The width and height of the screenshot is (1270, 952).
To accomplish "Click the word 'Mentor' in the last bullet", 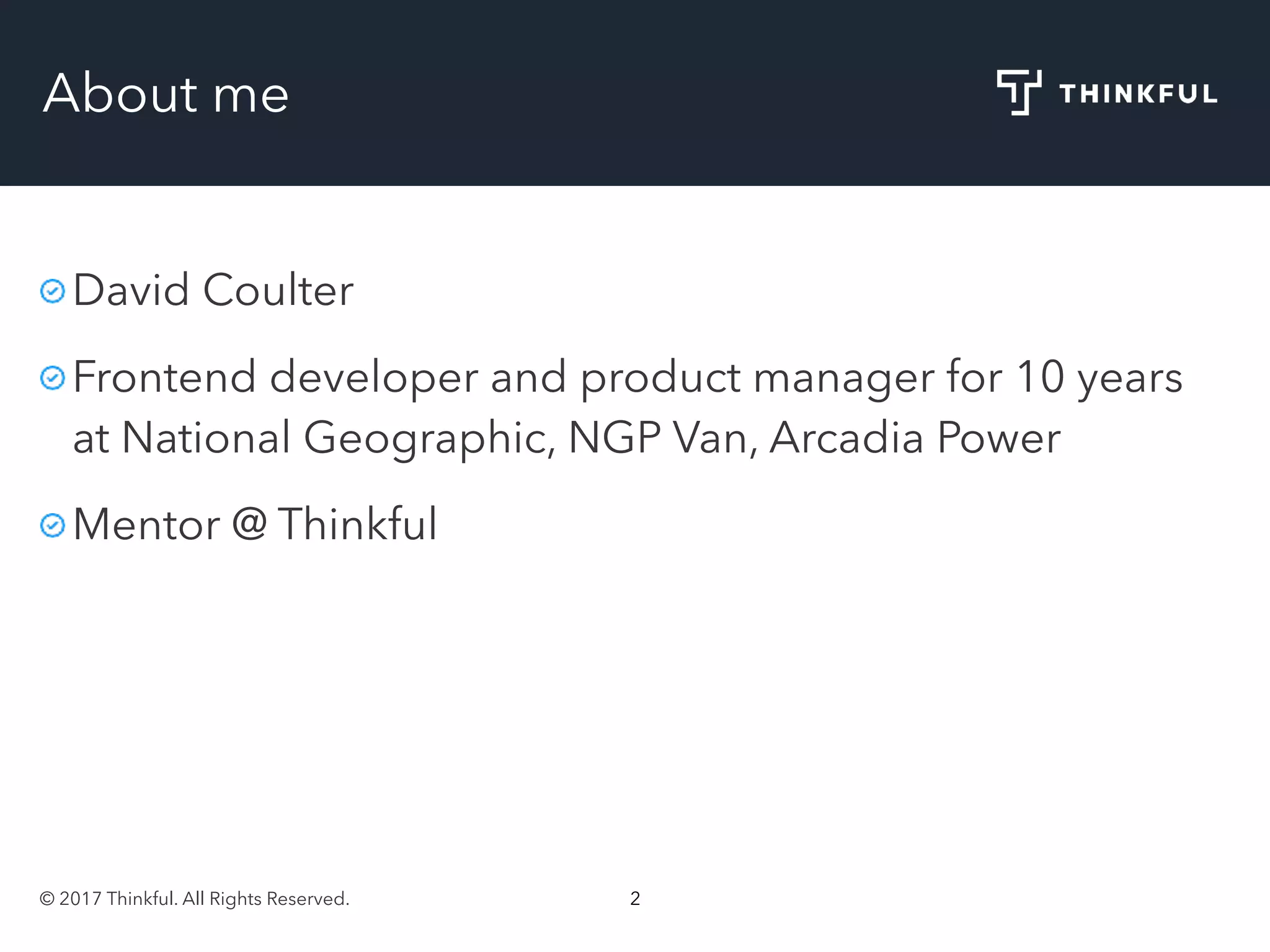I will pyautogui.click(x=146, y=524).
